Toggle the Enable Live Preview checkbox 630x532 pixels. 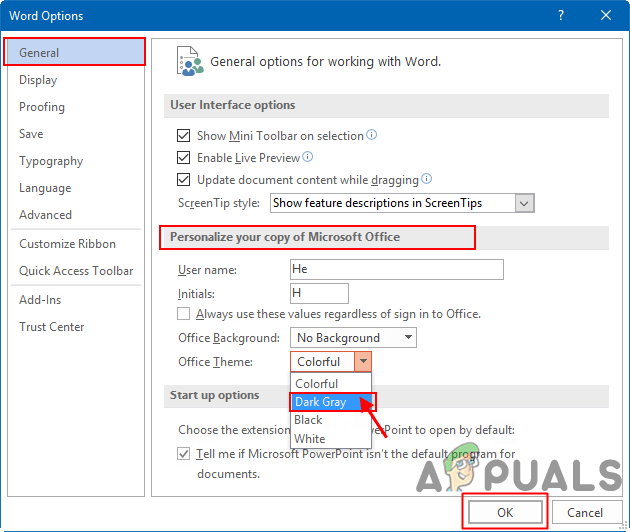tap(184, 157)
